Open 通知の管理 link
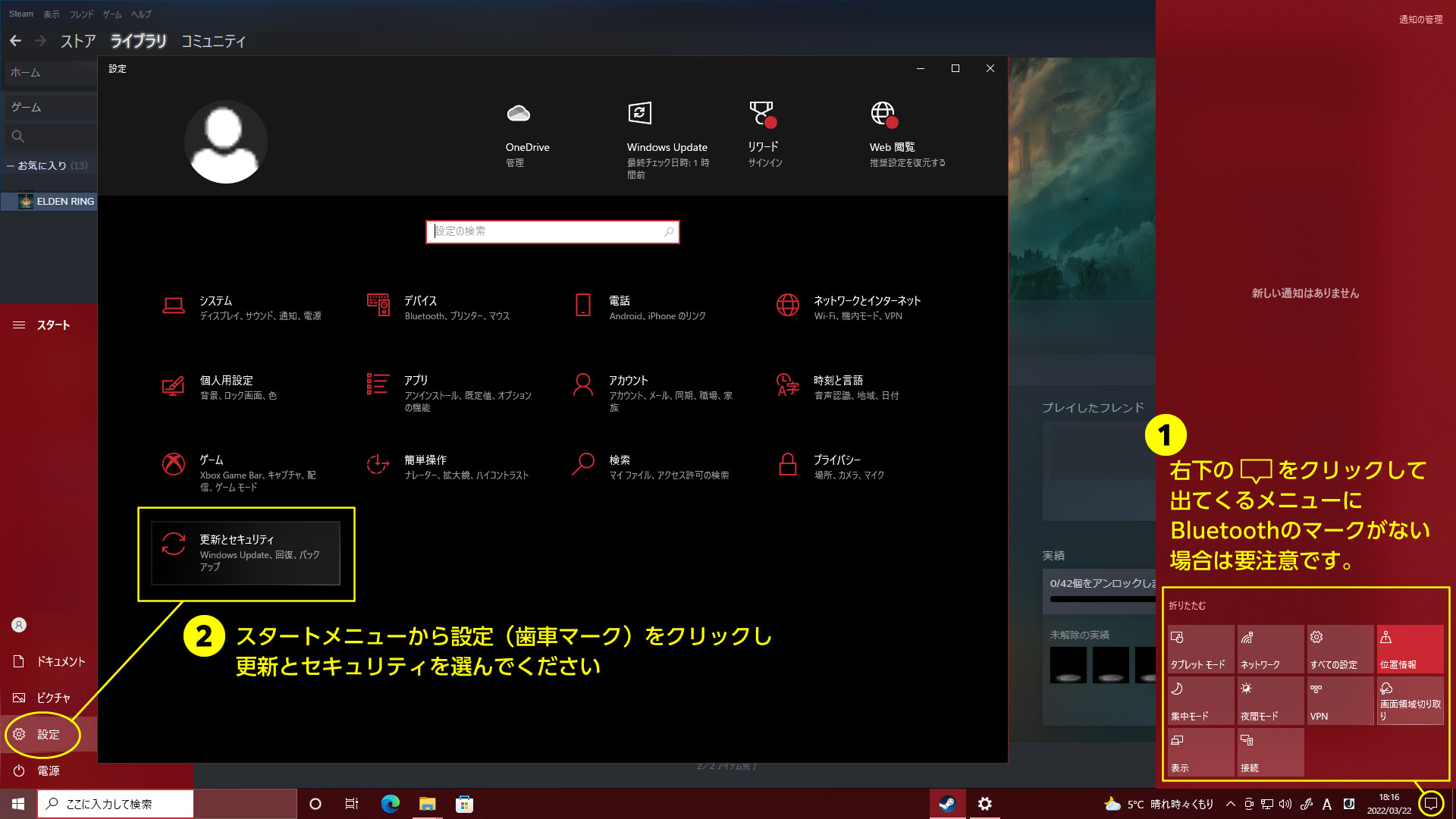The width and height of the screenshot is (1456, 819). [1420, 20]
